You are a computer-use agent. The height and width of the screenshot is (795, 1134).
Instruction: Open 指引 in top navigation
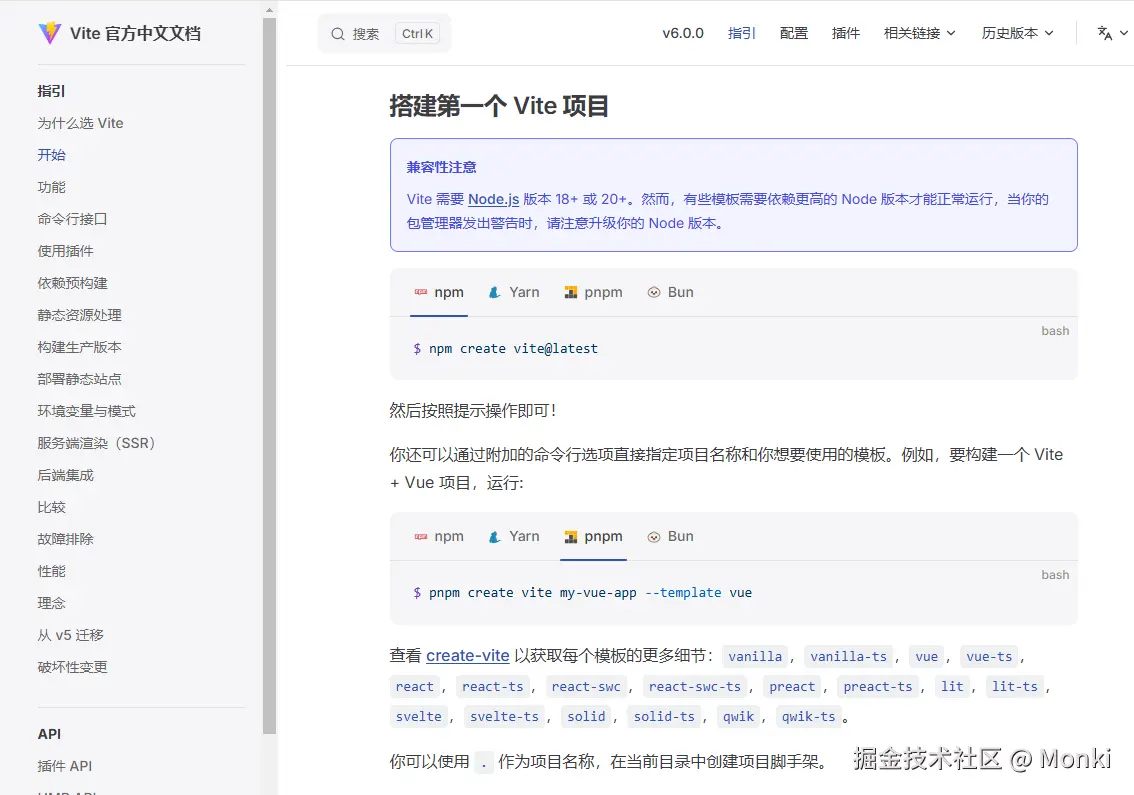(x=741, y=33)
